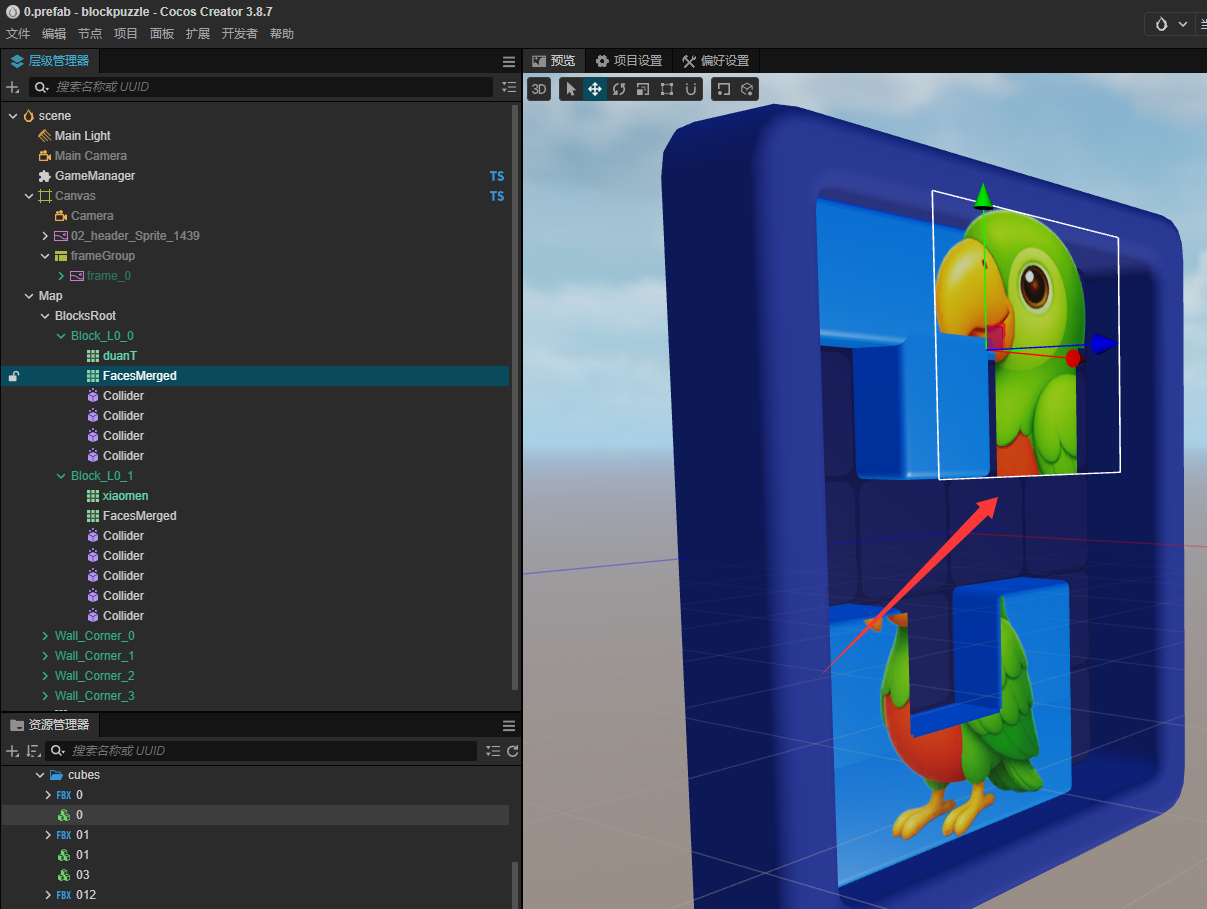Screen dimensions: 1207x909
Task: Open the 项目 menu
Action: [x=126, y=33]
